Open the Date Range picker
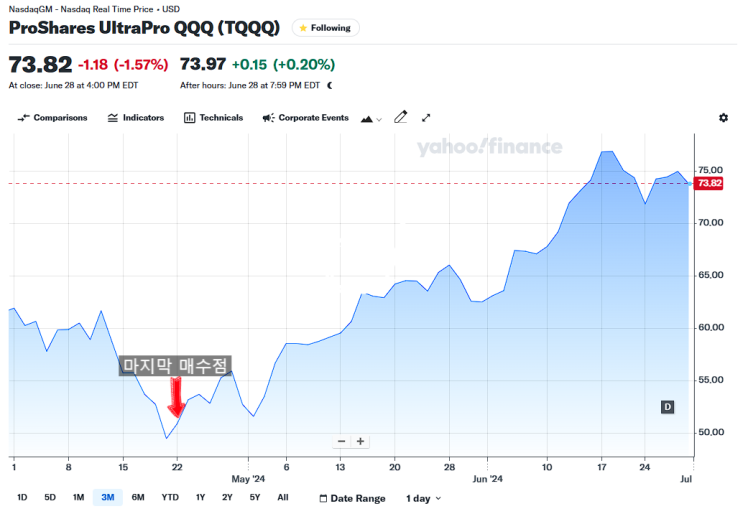This screenshot has height=514, width=743. coord(353,498)
